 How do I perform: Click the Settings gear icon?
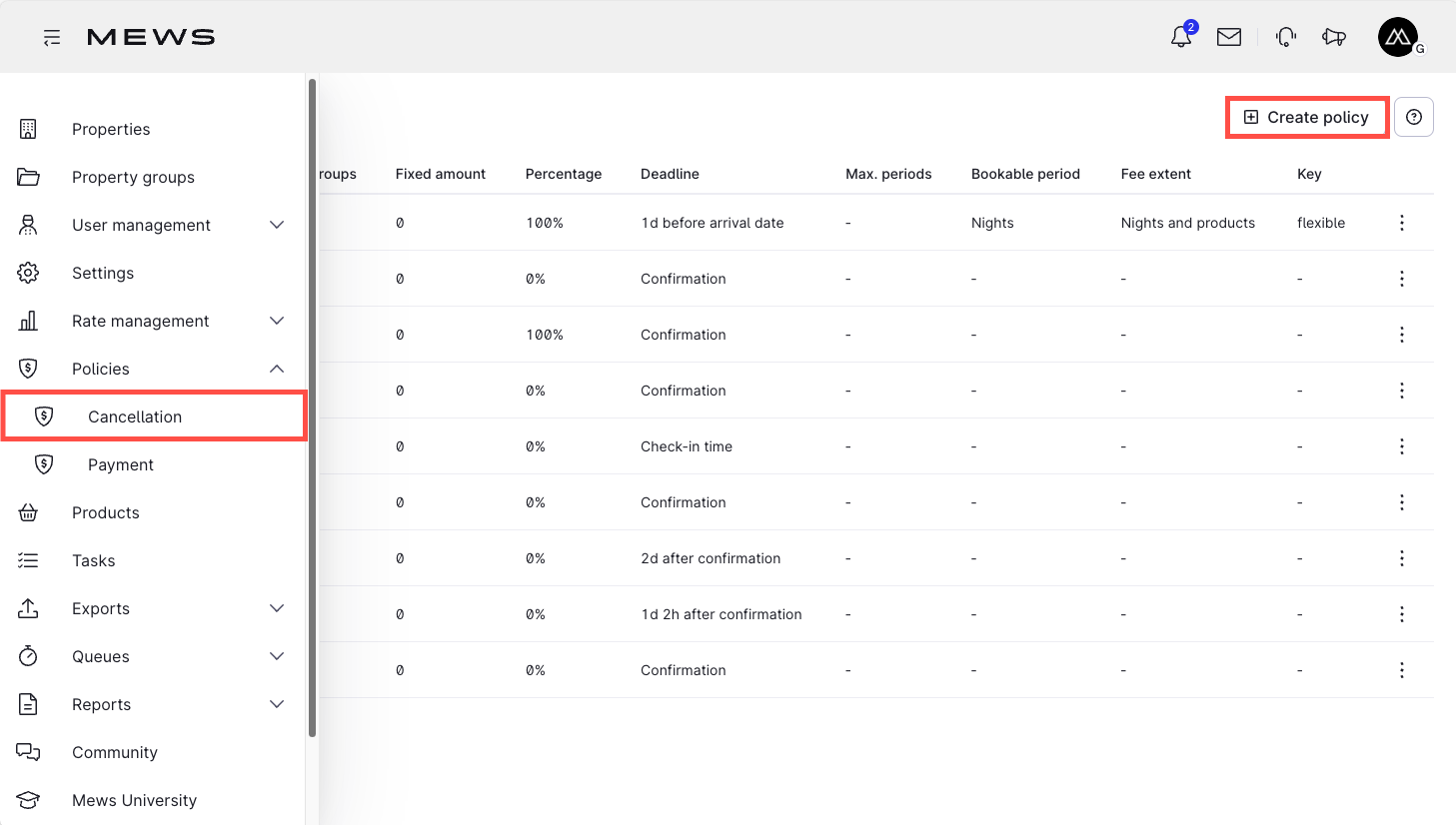coord(28,273)
